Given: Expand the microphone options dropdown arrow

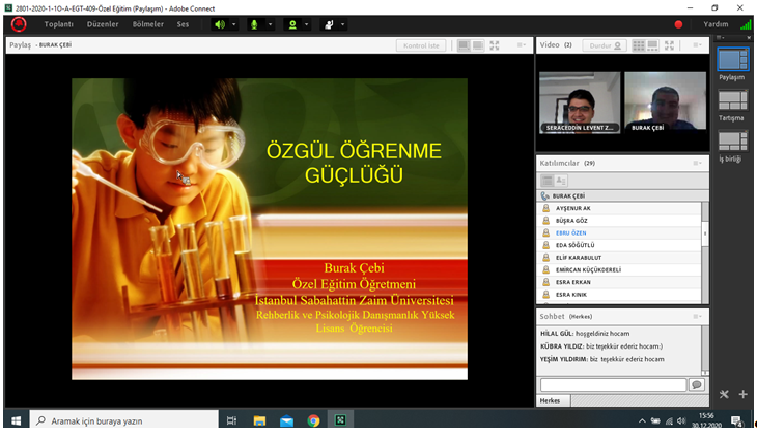Looking at the screenshot, I should point(268,24).
